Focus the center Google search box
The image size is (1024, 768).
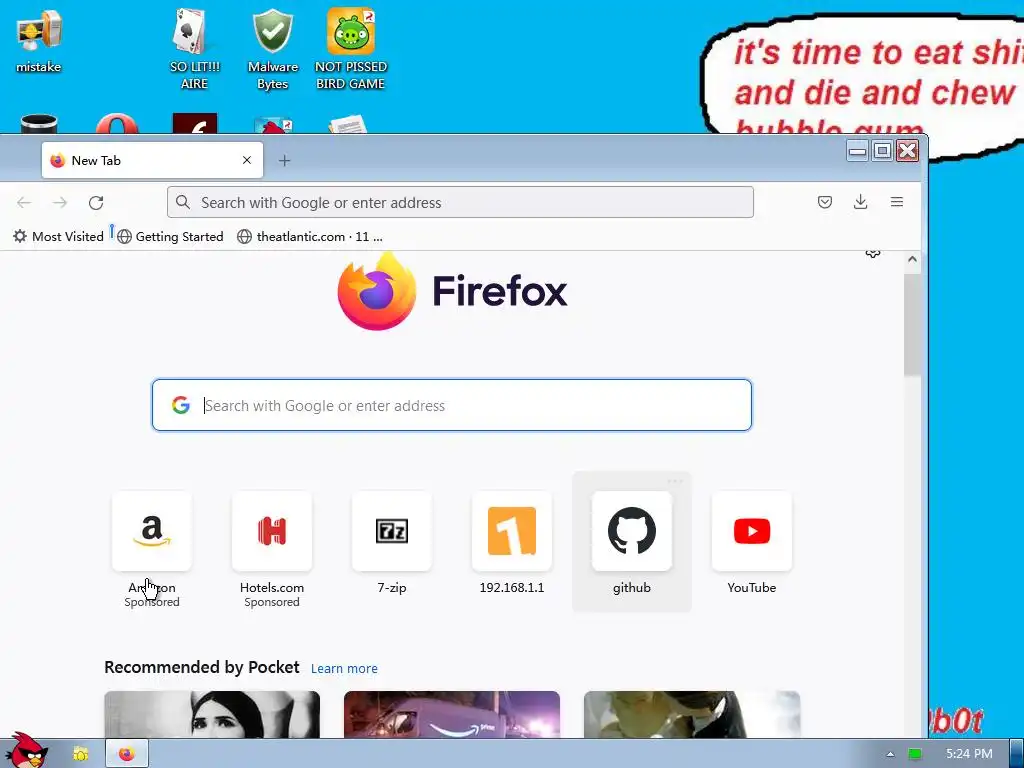point(452,405)
